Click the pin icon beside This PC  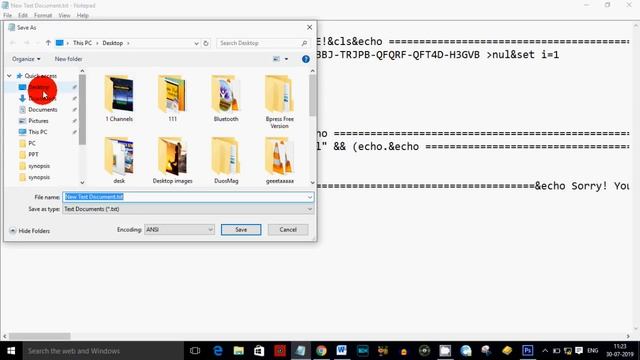[x=74, y=132]
